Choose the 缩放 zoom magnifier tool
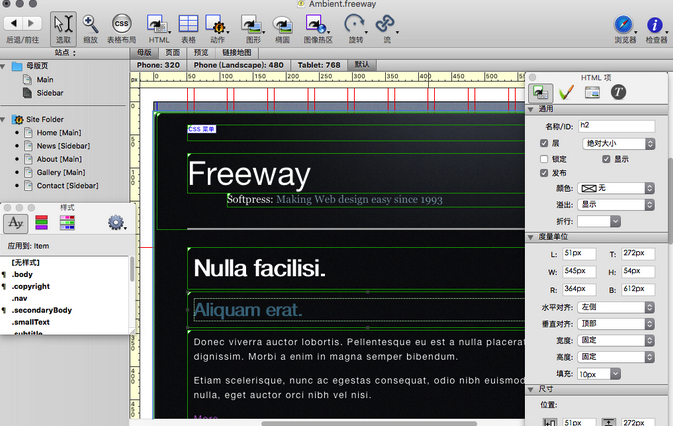This screenshot has width=673, height=426. pos(90,28)
